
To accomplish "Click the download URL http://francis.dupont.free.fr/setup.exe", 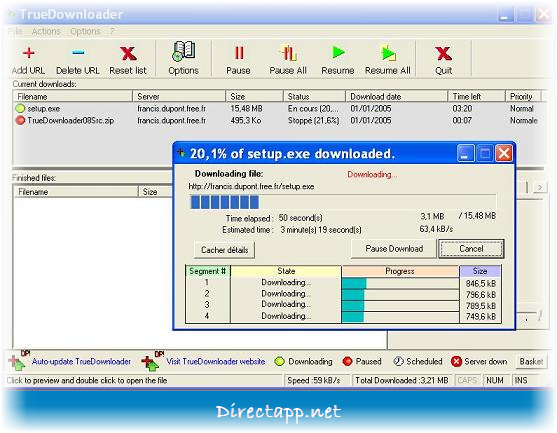I will pos(251,186).
